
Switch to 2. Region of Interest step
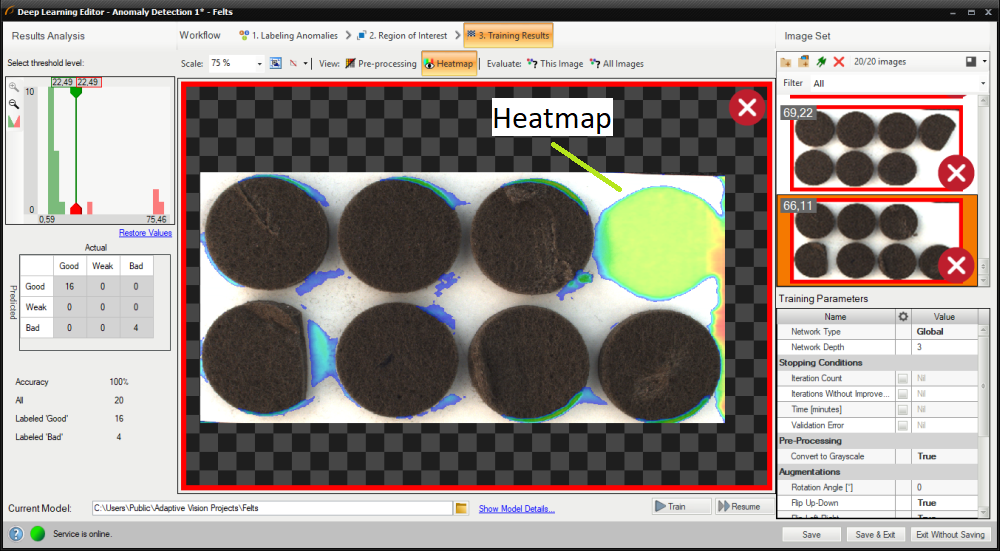(x=405, y=36)
